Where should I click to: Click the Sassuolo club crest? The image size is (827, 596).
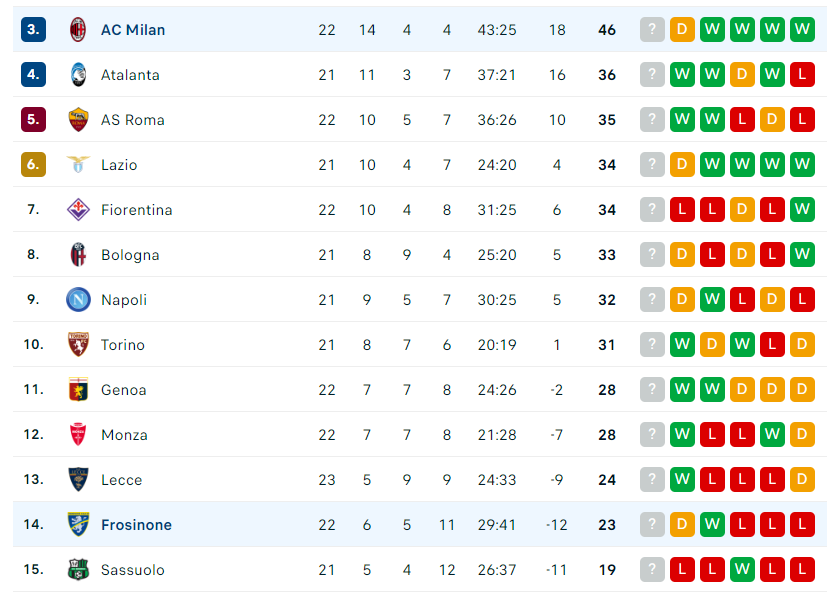(78, 570)
